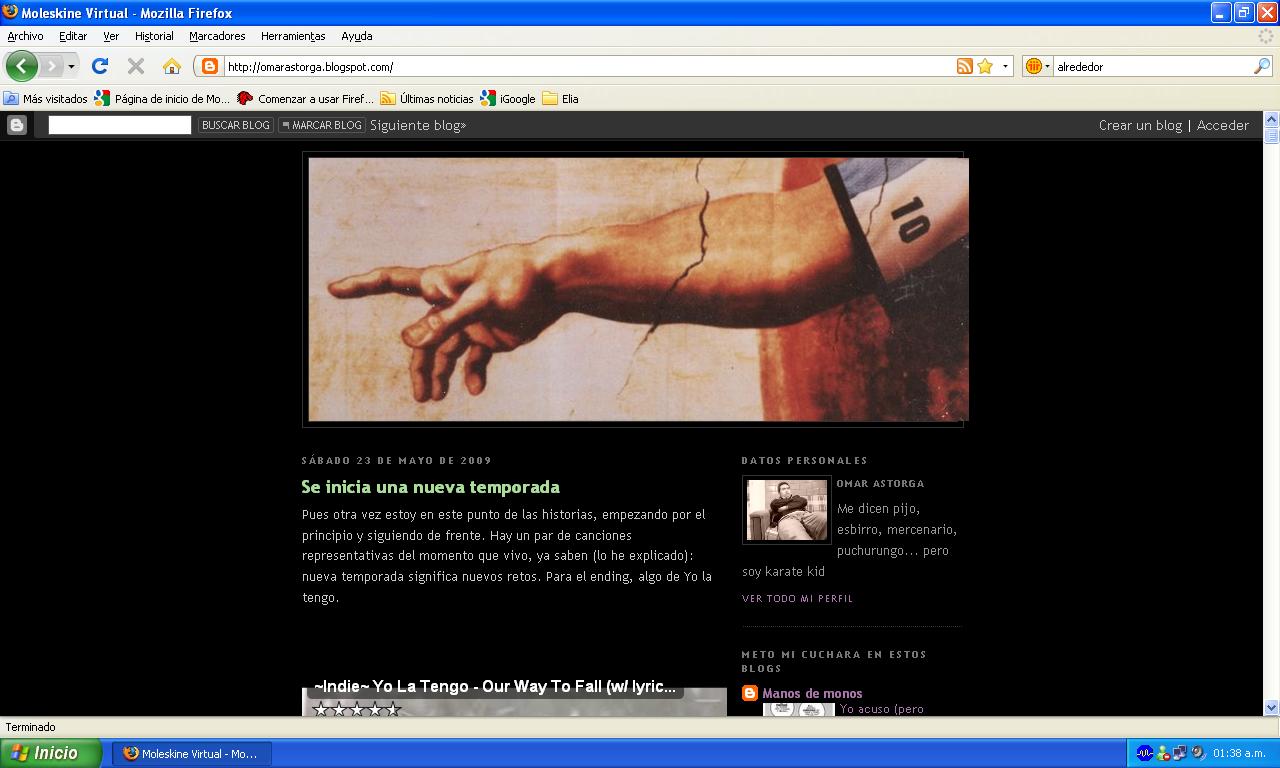Click the BUSCAR BLOG button
The width and height of the screenshot is (1280, 768).
coord(236,125)
